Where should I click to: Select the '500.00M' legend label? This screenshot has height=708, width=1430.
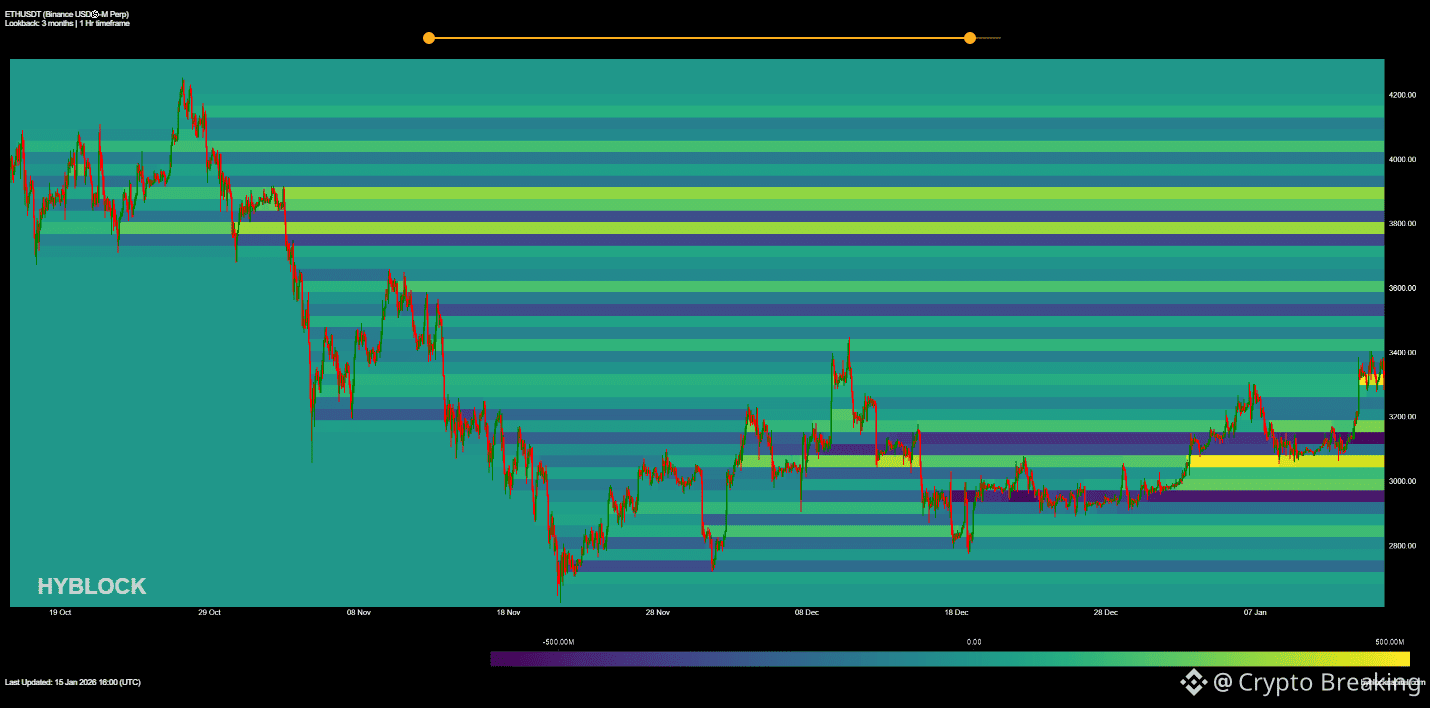click(x=1388, y=641)
